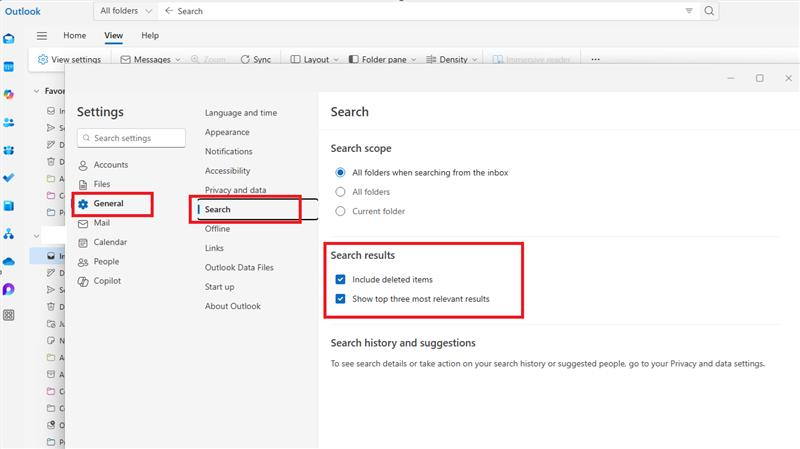
Task: Open the search filter icon in search bar
Action: (x=689, y=11)
